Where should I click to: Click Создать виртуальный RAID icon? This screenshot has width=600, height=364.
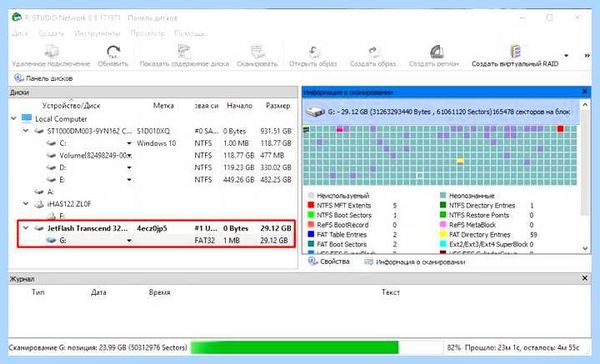[515, 51]
